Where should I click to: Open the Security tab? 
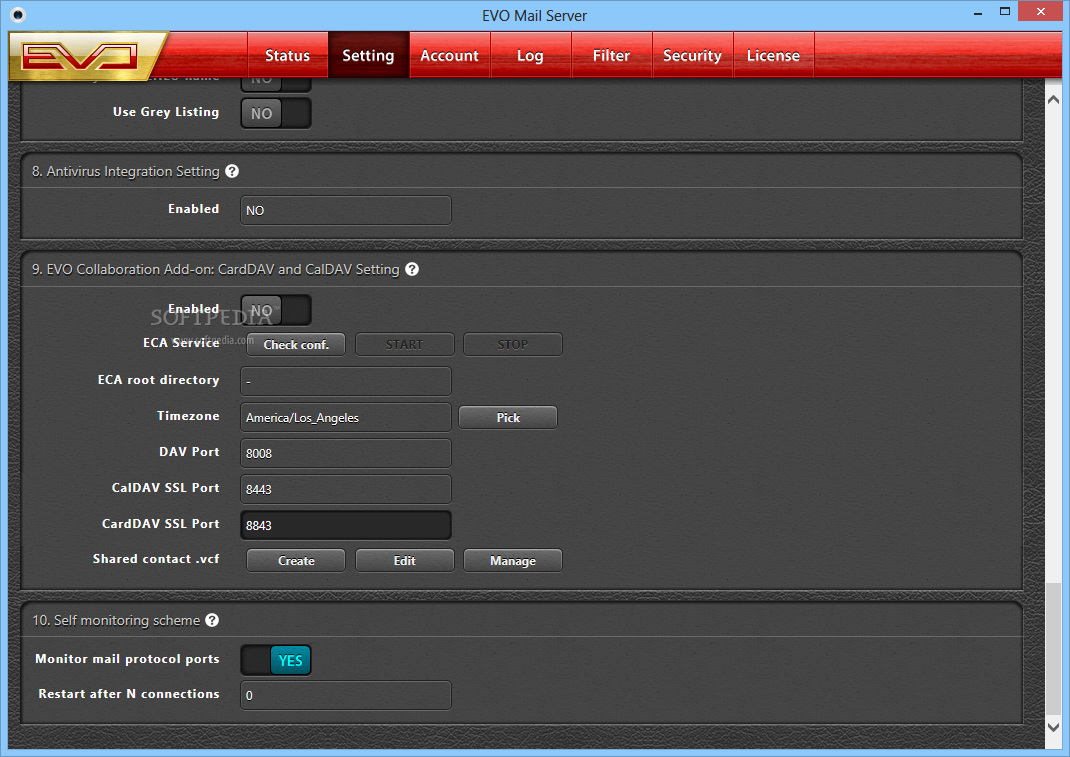(693, 55)
